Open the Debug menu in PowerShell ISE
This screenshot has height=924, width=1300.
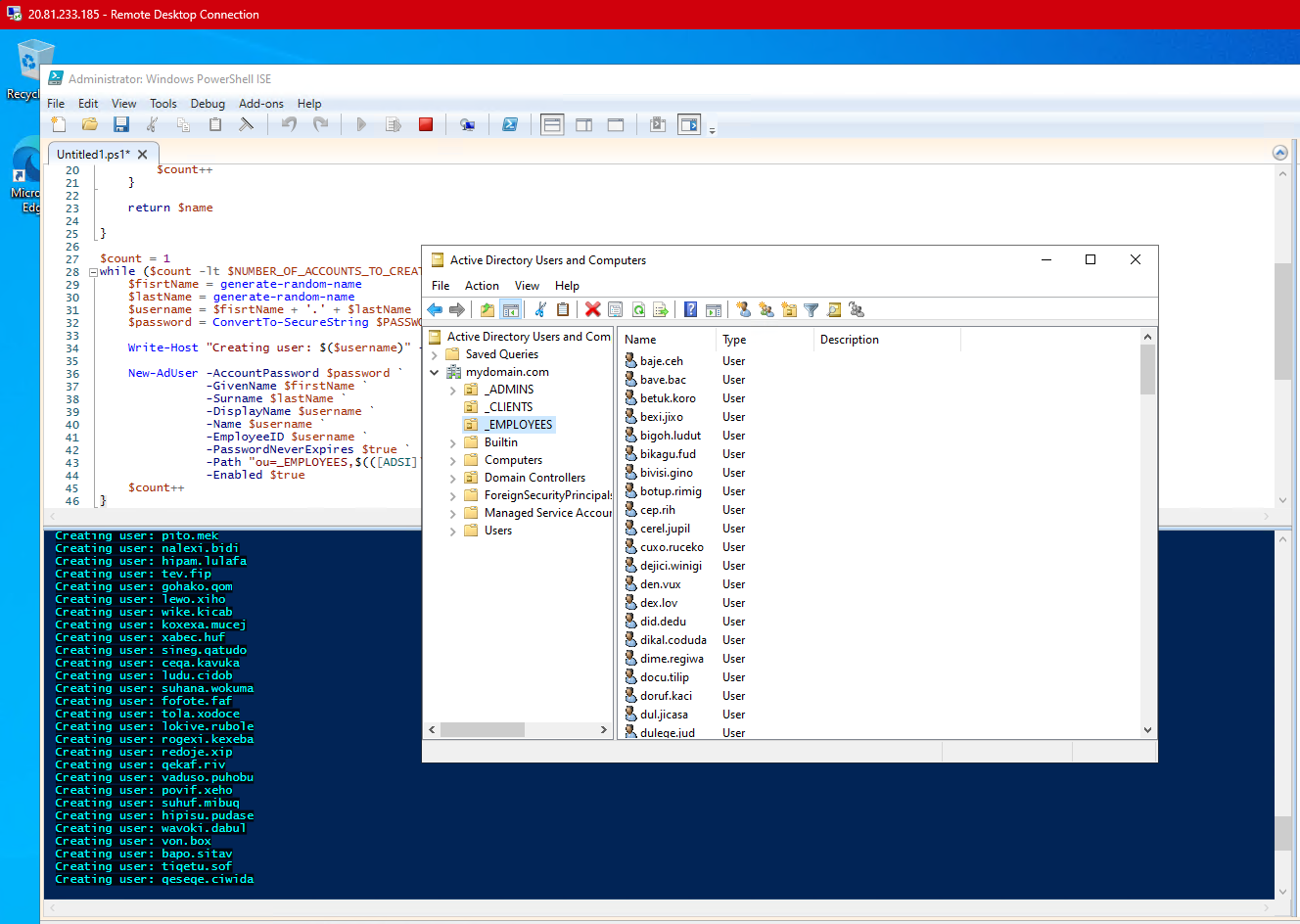[208, 104]
